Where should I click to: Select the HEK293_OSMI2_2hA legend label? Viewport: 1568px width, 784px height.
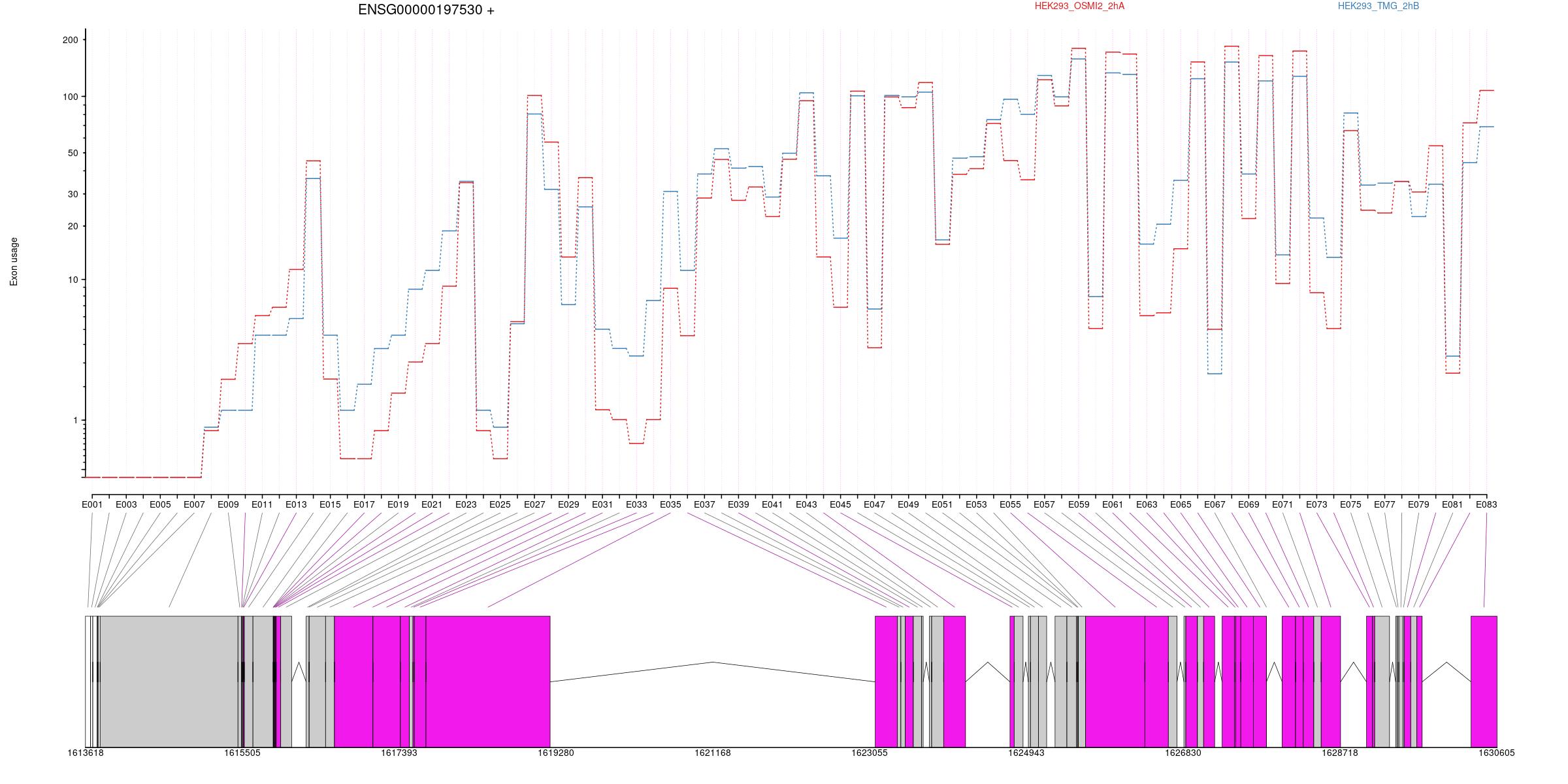pos(1079,6)
